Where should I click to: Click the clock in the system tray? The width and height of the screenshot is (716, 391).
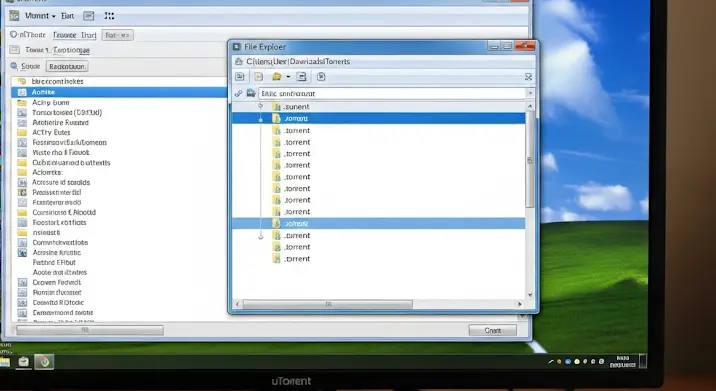(622, 362)
